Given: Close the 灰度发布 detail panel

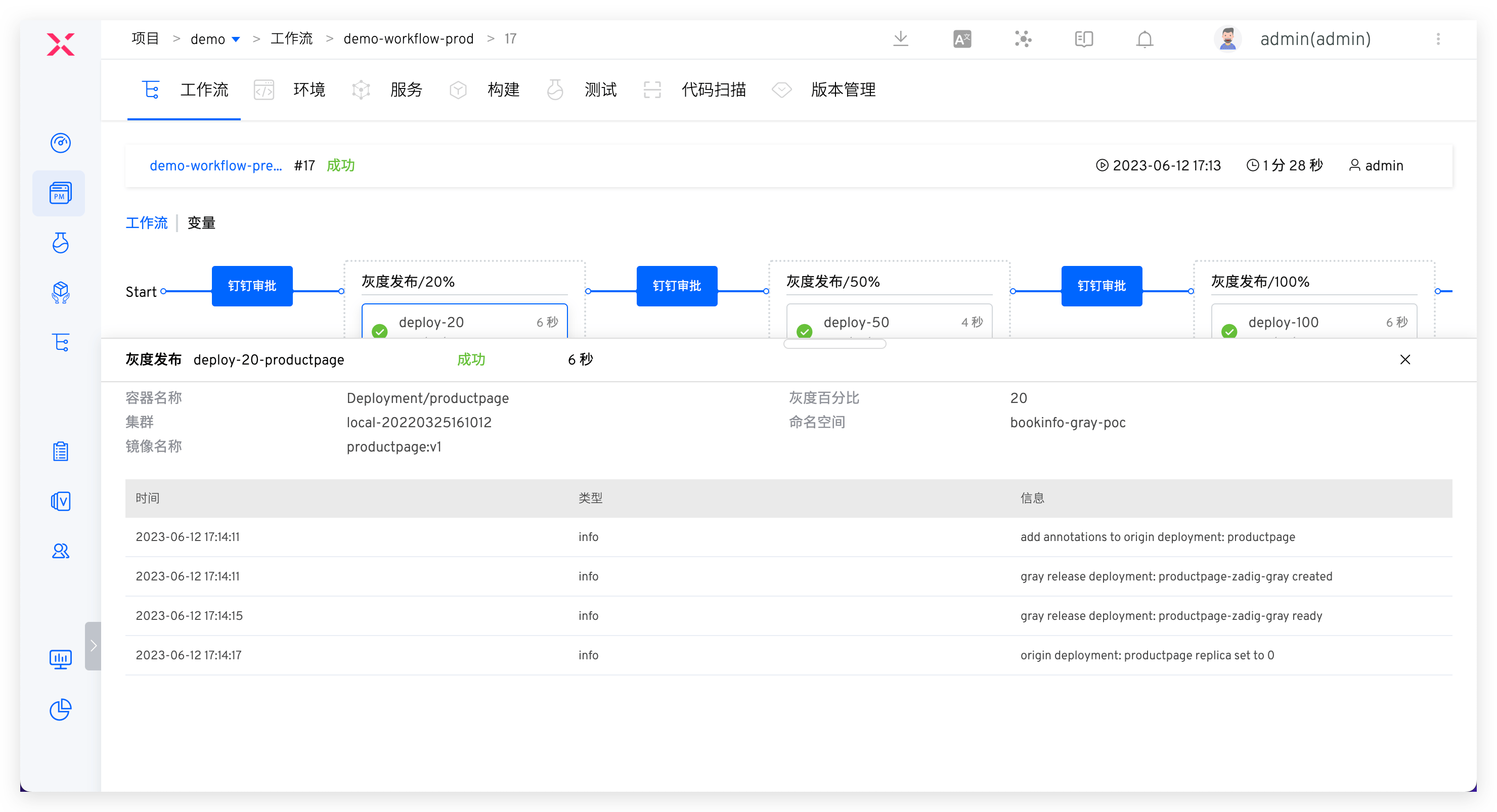Looking at the screenshot, I should click(x=1404, y=359).
